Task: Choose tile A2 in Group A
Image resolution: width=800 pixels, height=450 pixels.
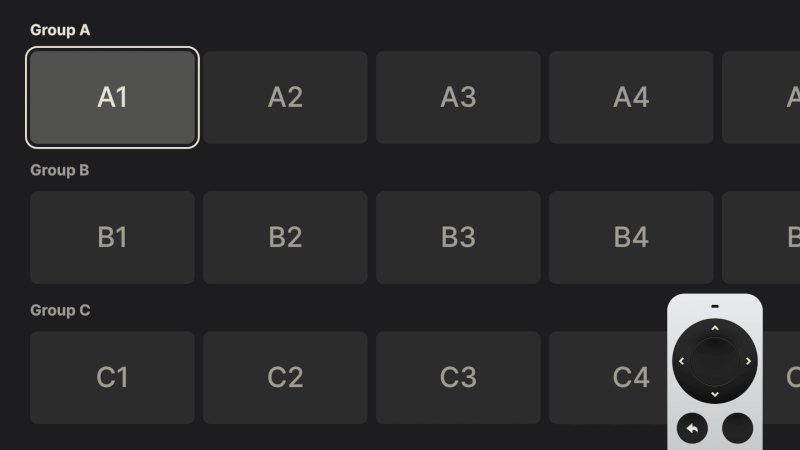Action: point(285,97)
